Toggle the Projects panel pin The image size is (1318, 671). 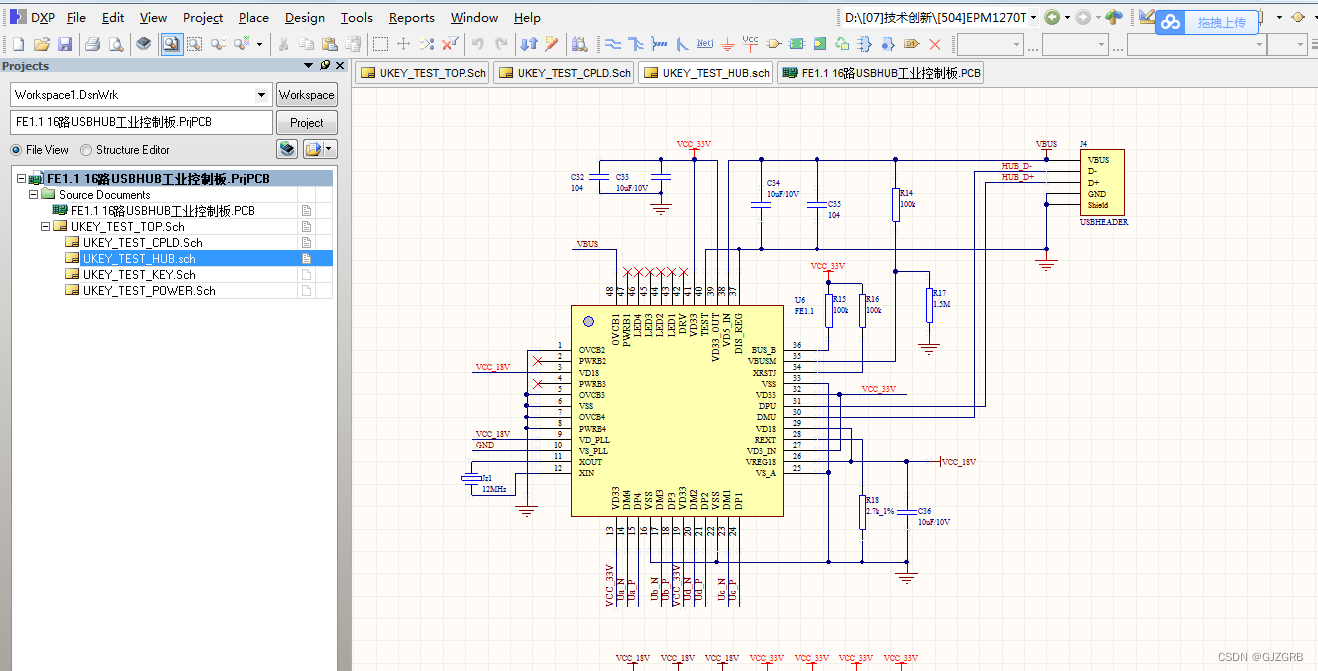[325, 65]
